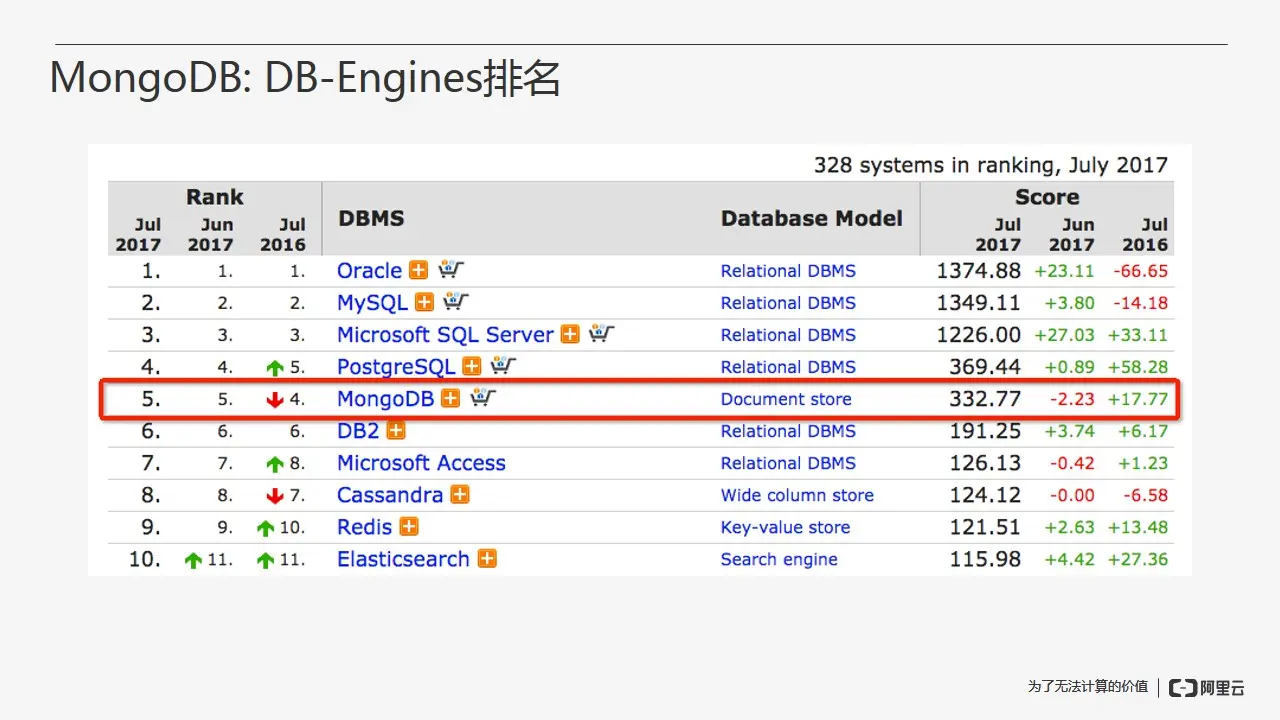Click Relational DBMS in the DB2 row
Screen dimensions: 1280x720
pyautogui.click(x=788, y=431)
